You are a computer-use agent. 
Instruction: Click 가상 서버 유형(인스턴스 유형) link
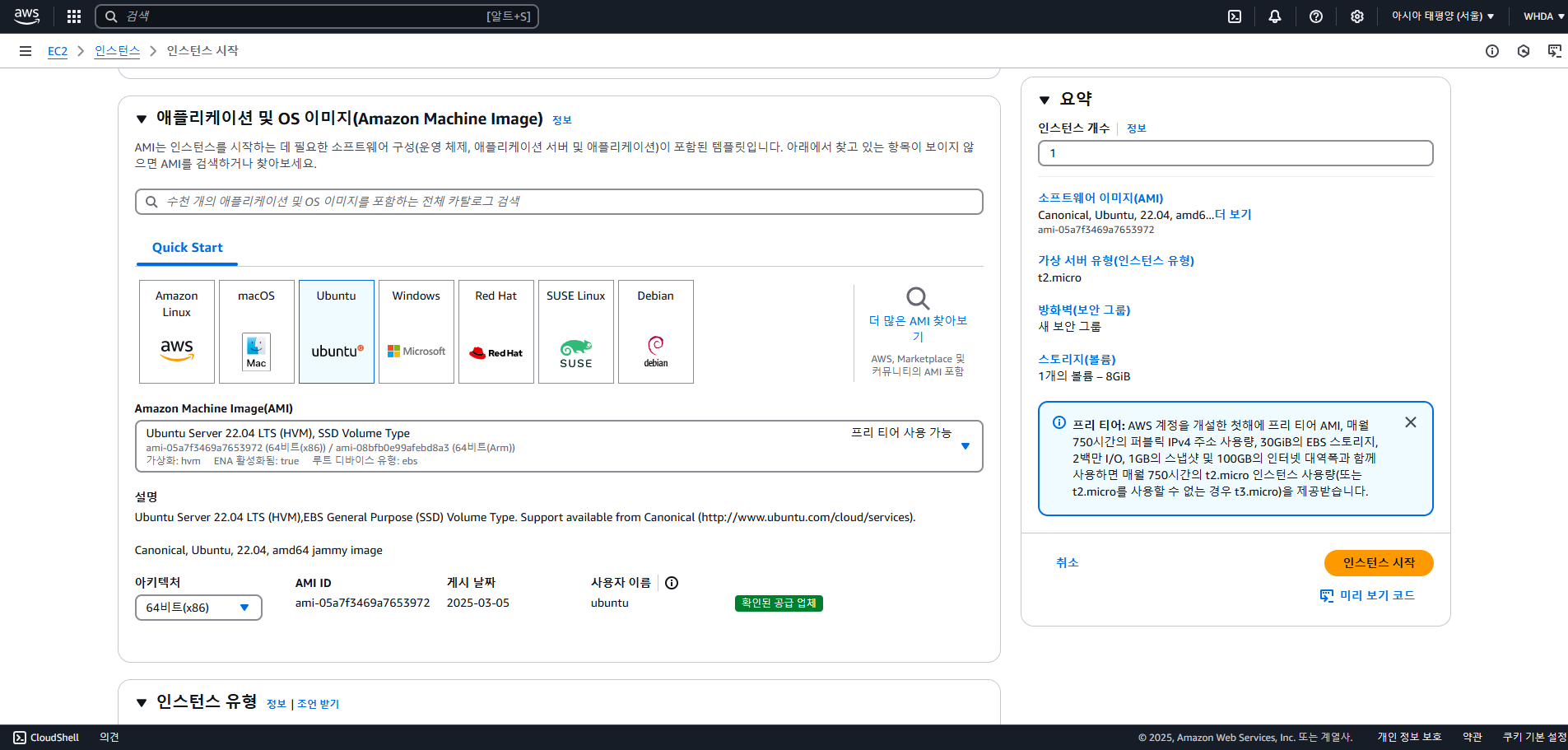1116,261
